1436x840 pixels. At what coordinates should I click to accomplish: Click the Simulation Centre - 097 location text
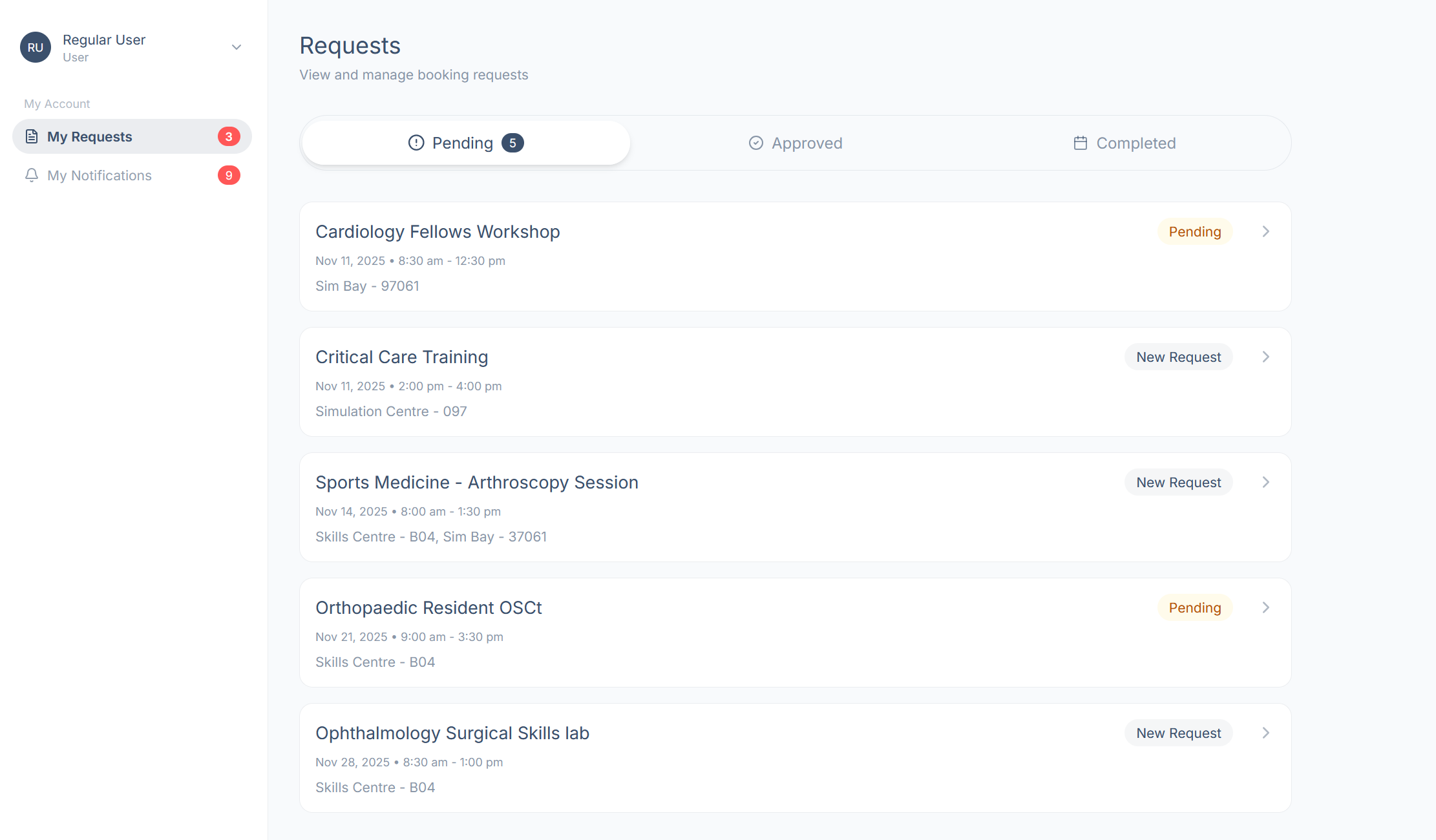391,411
